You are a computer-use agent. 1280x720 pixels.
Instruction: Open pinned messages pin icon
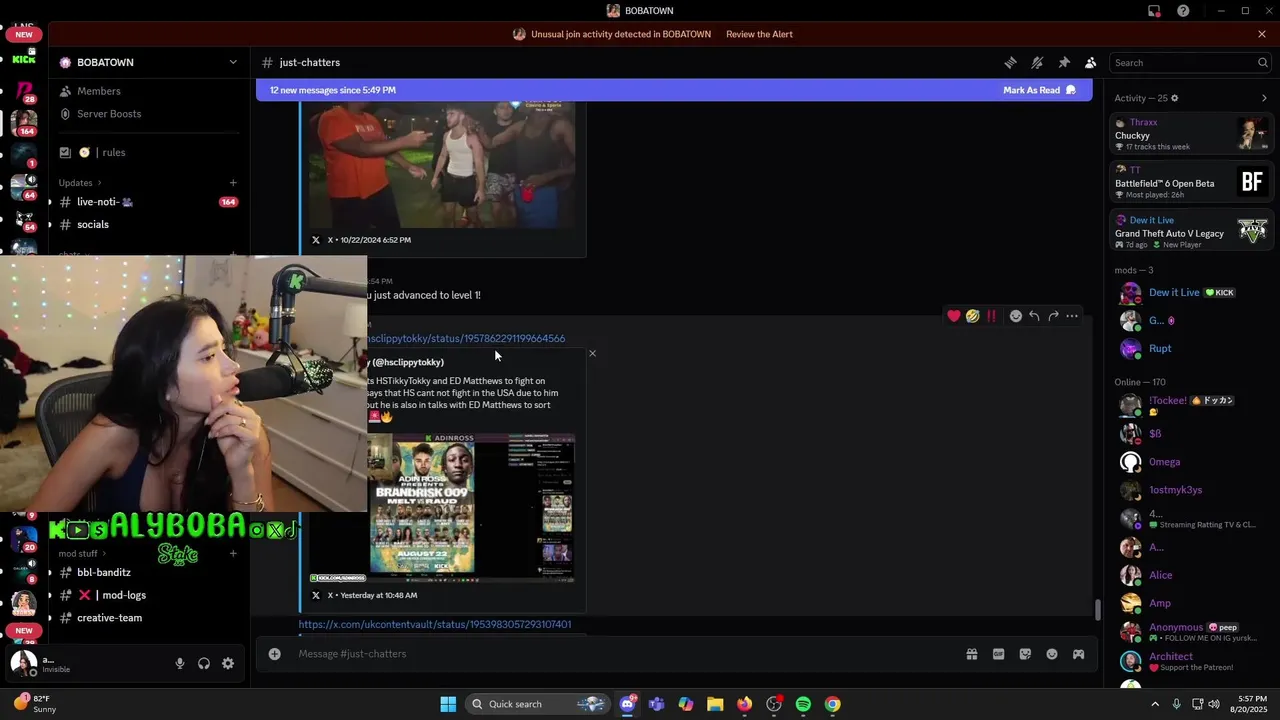(x=1064, y=62)
